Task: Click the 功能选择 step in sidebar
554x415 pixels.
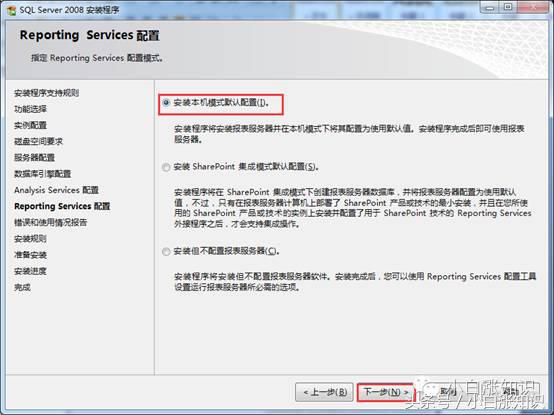Action: pos(30,109)
